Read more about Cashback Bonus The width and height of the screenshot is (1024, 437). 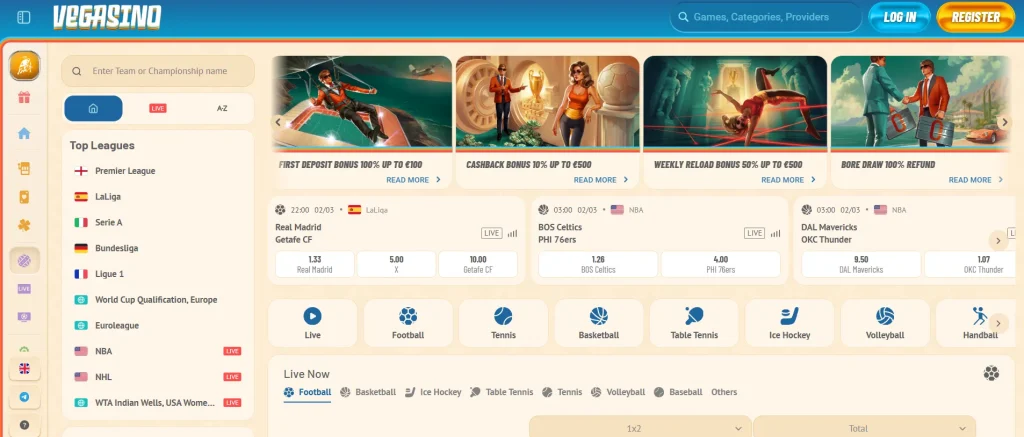click(x=601, y=180)
